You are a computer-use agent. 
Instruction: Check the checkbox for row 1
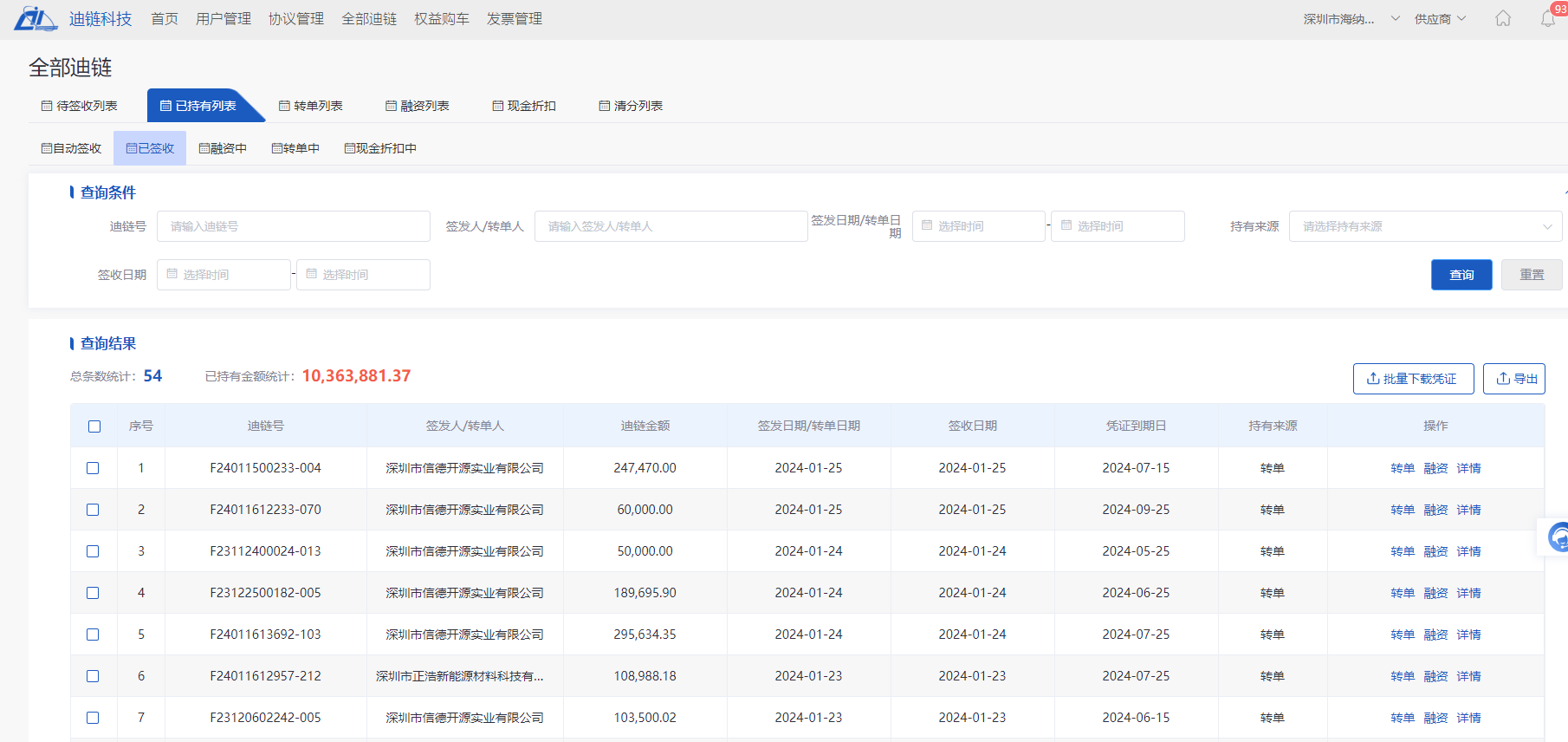point(93,468)
